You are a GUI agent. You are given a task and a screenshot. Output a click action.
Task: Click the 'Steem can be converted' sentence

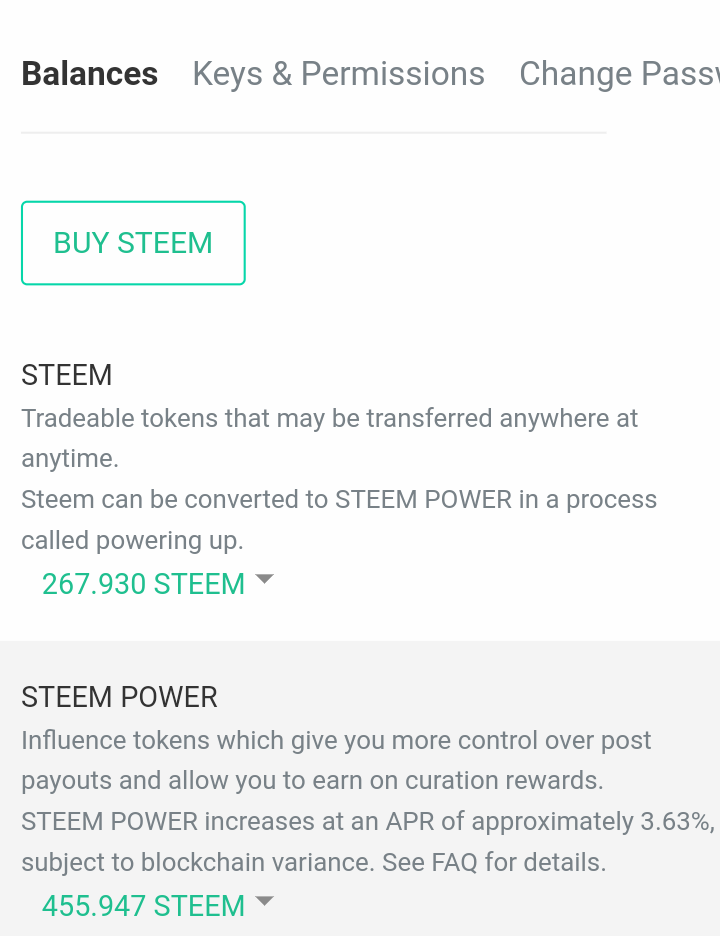coord(339,499)
